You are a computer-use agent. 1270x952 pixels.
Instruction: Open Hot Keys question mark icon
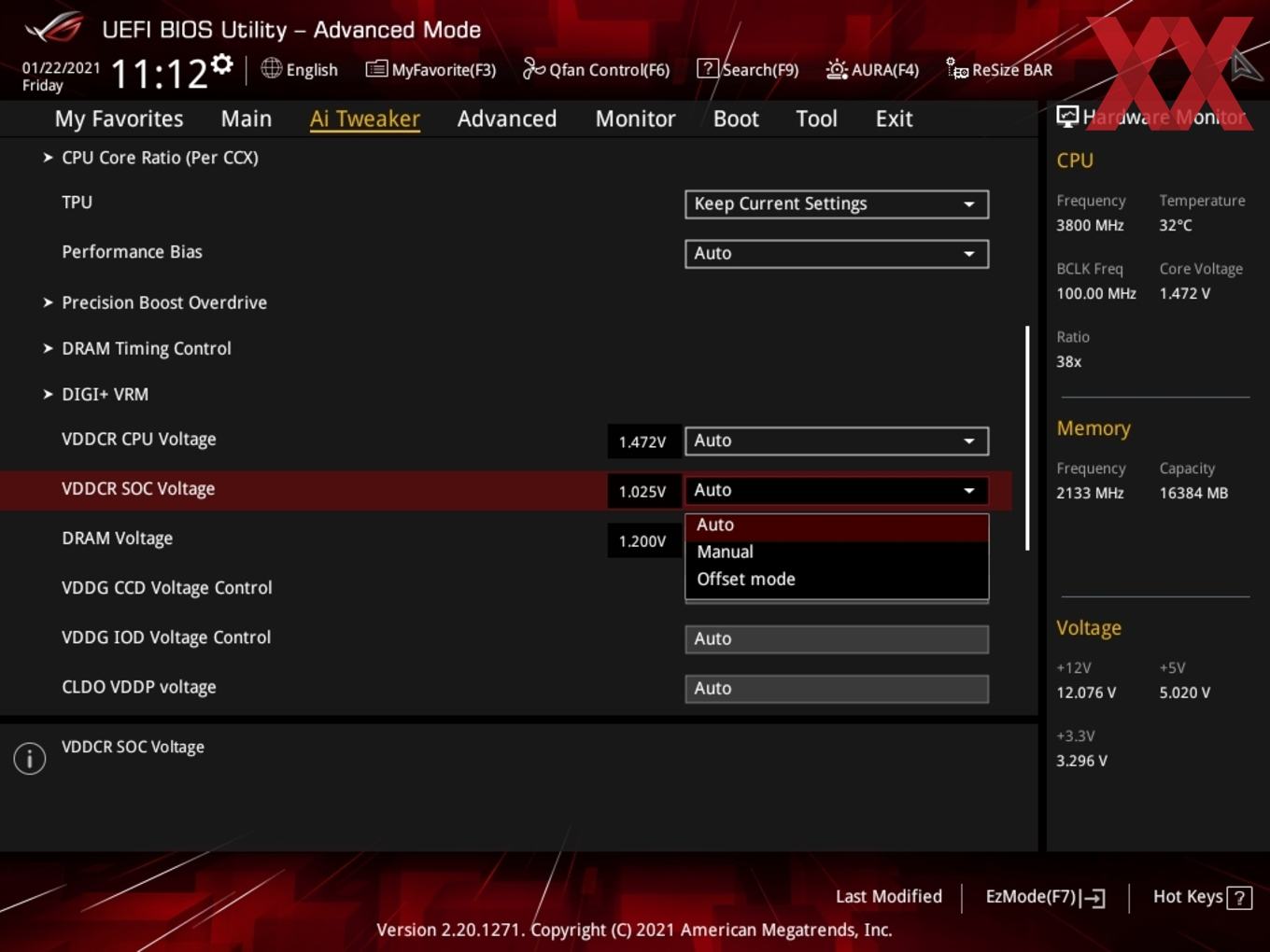tap(1239, 898)
